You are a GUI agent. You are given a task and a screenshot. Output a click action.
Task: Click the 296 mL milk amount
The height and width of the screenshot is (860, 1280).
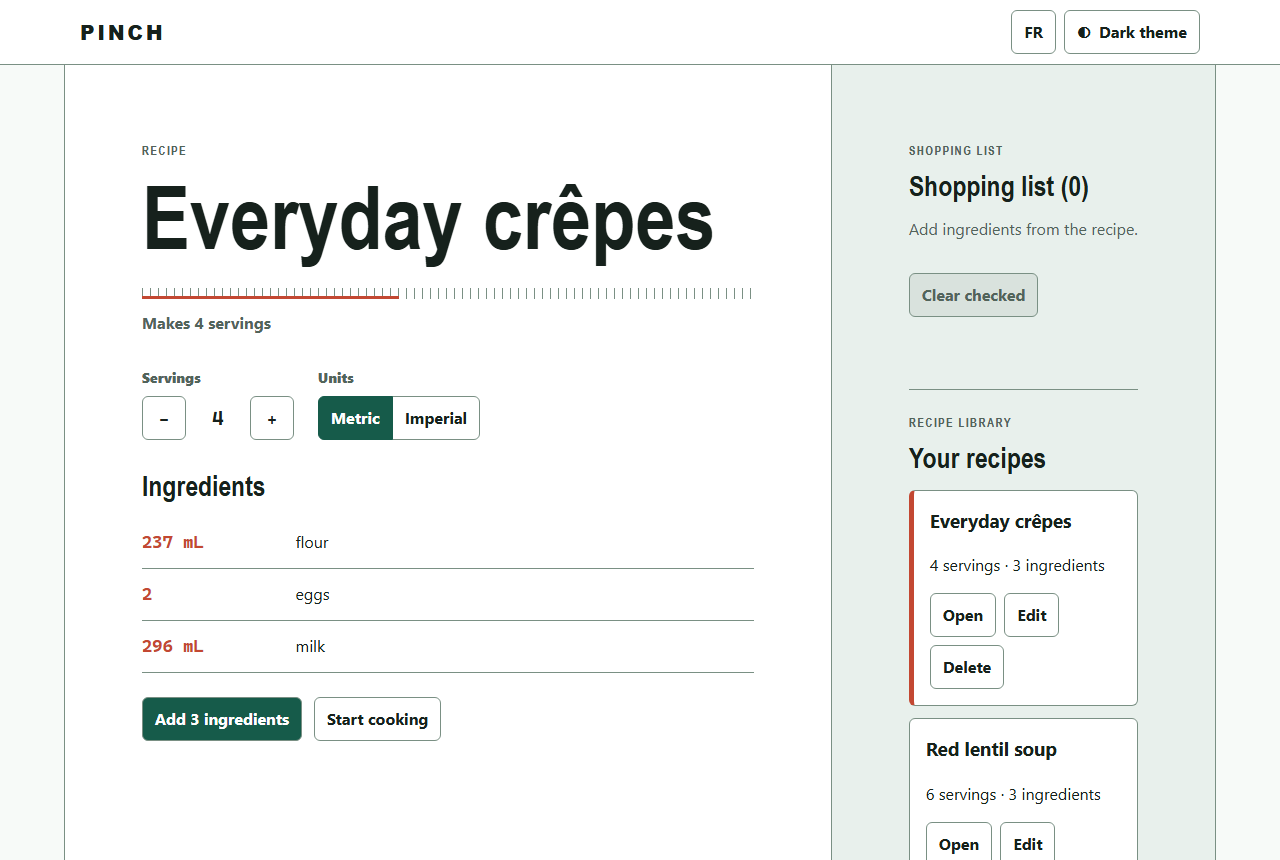(172, 646)
